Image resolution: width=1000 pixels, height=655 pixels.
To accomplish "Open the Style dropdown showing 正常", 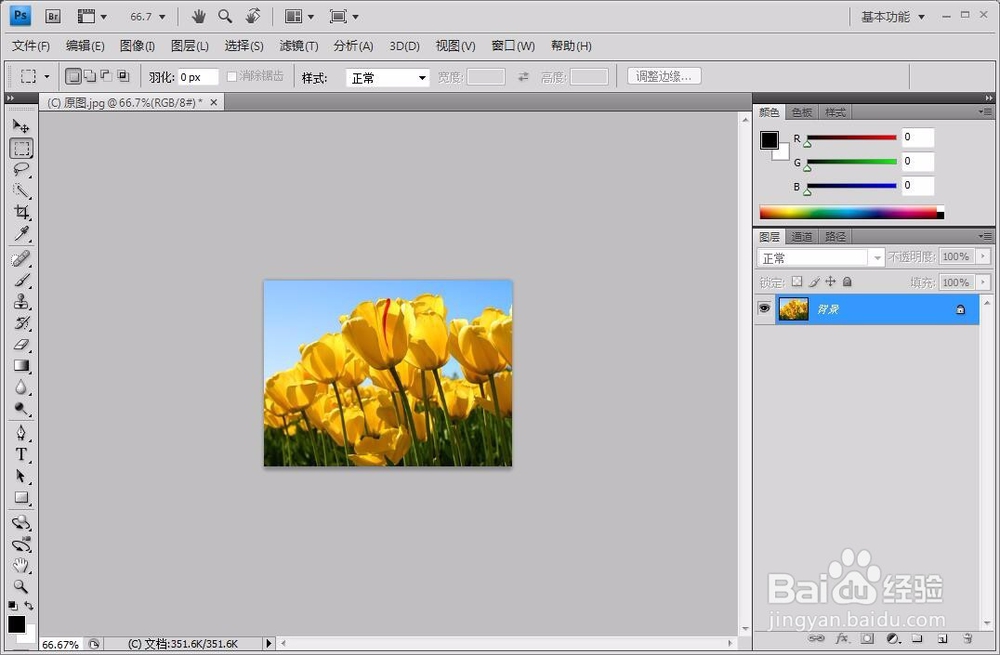I will click(387, 78).
